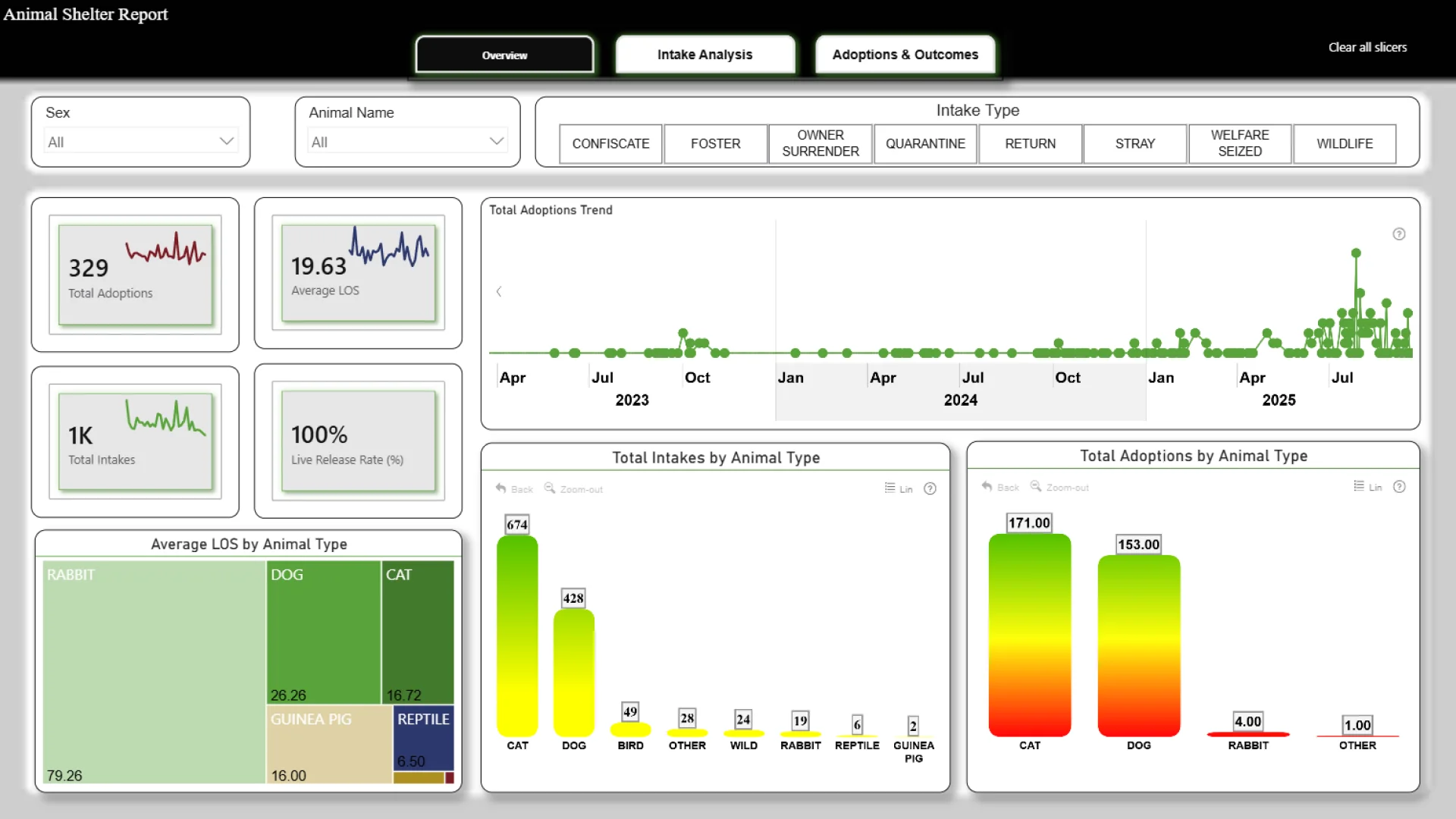The image size is (1456, 819).
Task: Switch to Intake Analysis tab
Action: click(x=704, y=55)
